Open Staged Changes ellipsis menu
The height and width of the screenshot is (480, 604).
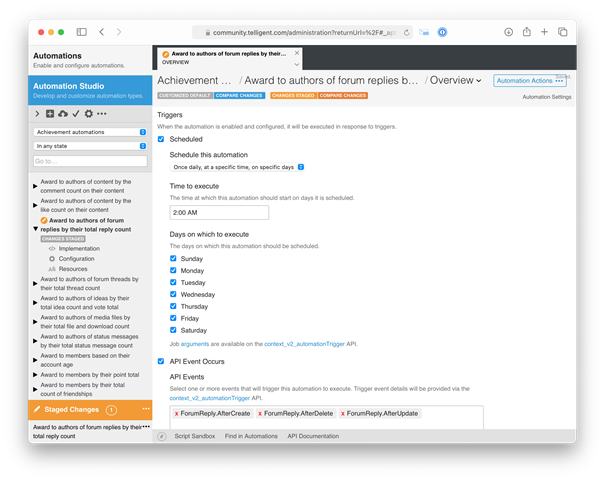click(146, 409)
